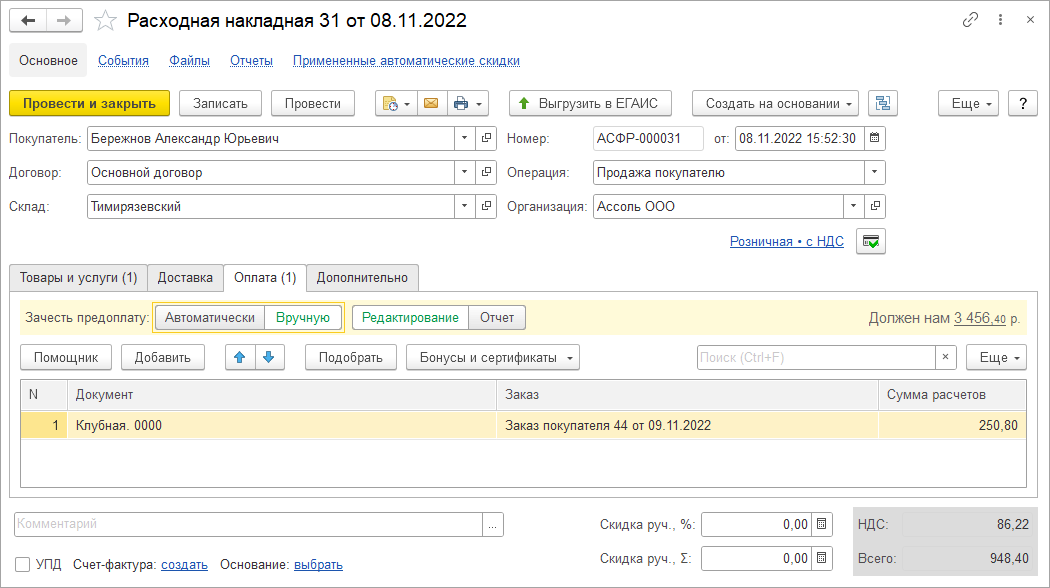Open the Операция dropdown arrow
This screenshot has width=1050, height=588.
[x=876, y=172]
